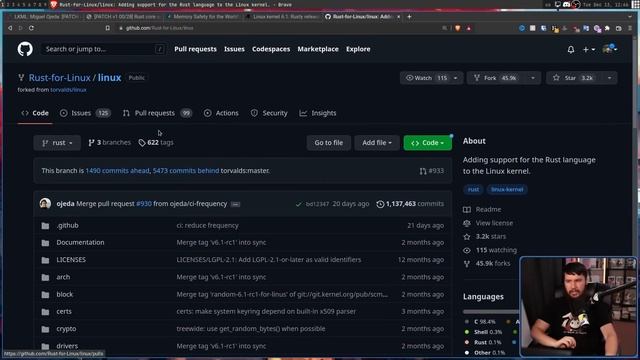
Task: Expand the Fork options dropdown arrow
Action: pyautogui.click(x=533, y=78)
